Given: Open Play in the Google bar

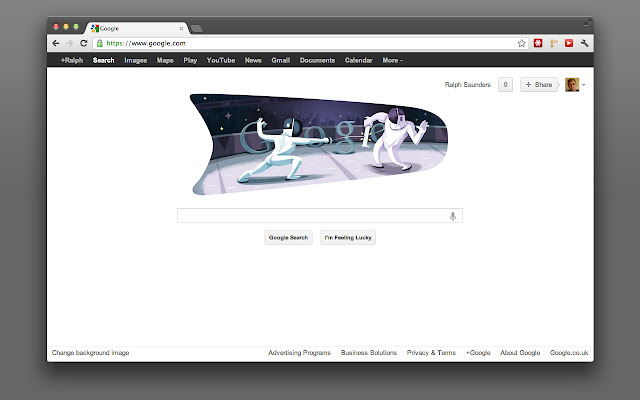Looking at the screenshot, I should pos(190,60).
